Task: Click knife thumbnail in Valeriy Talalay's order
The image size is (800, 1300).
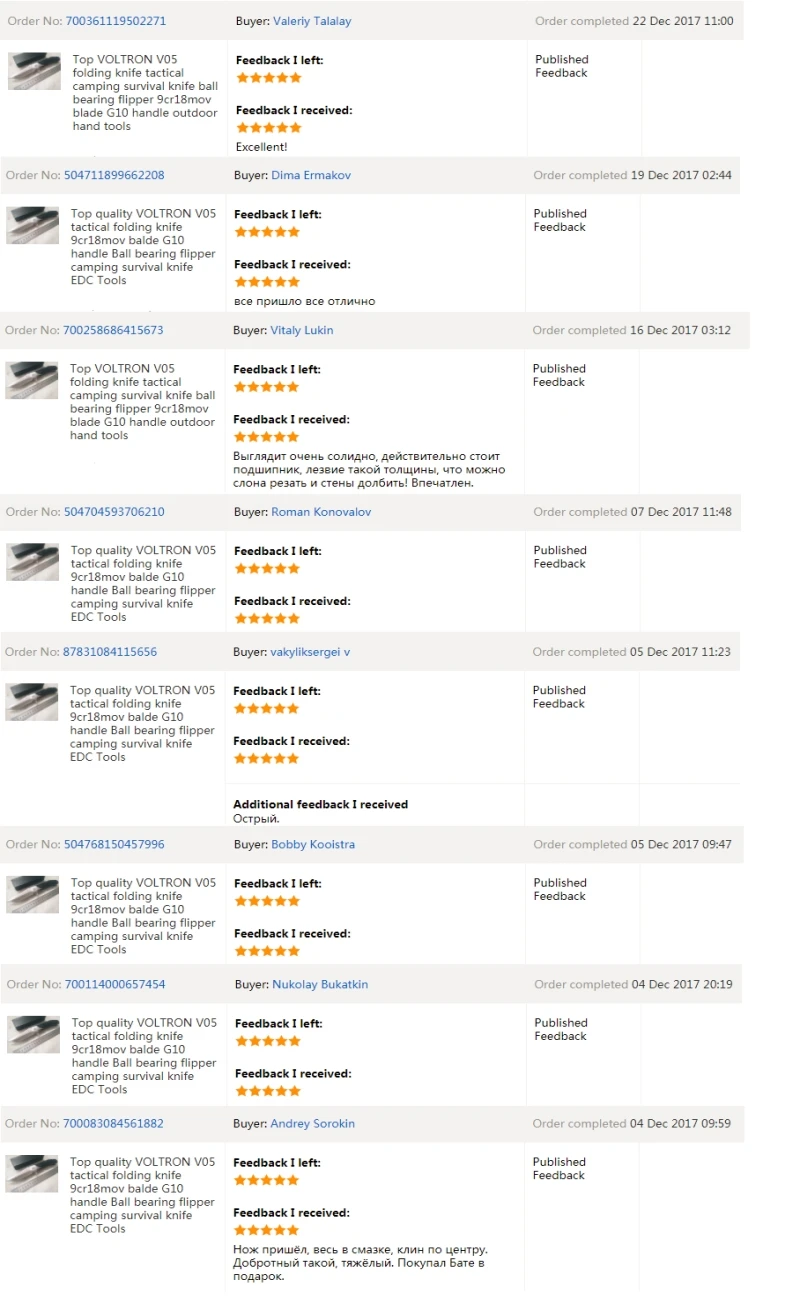Action: tap(35, 71)
